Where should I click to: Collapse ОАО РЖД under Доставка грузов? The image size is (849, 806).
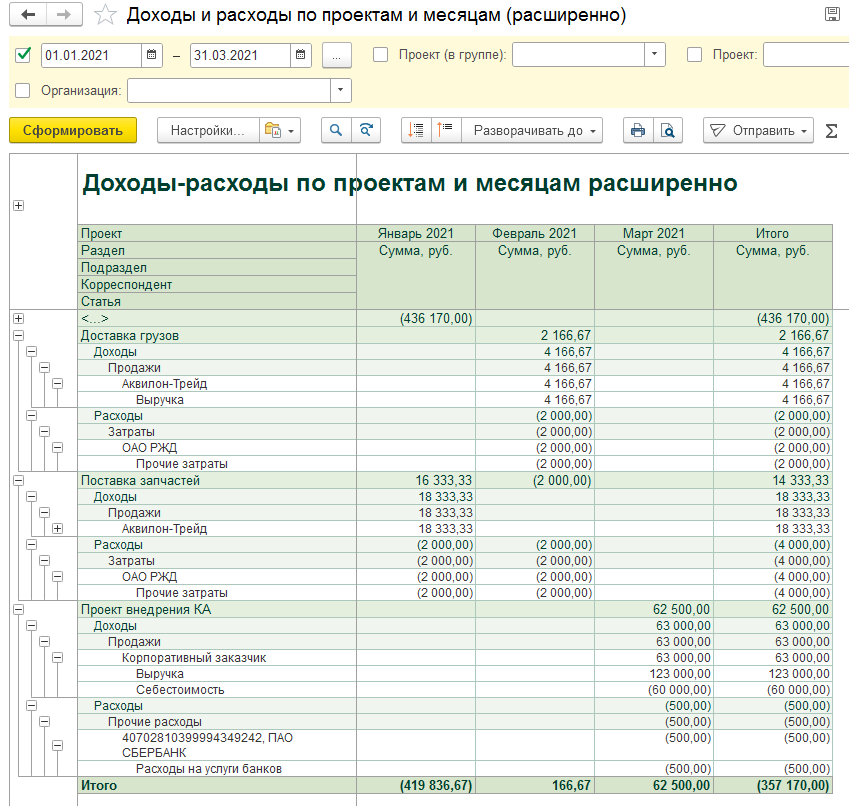[57, 448]
